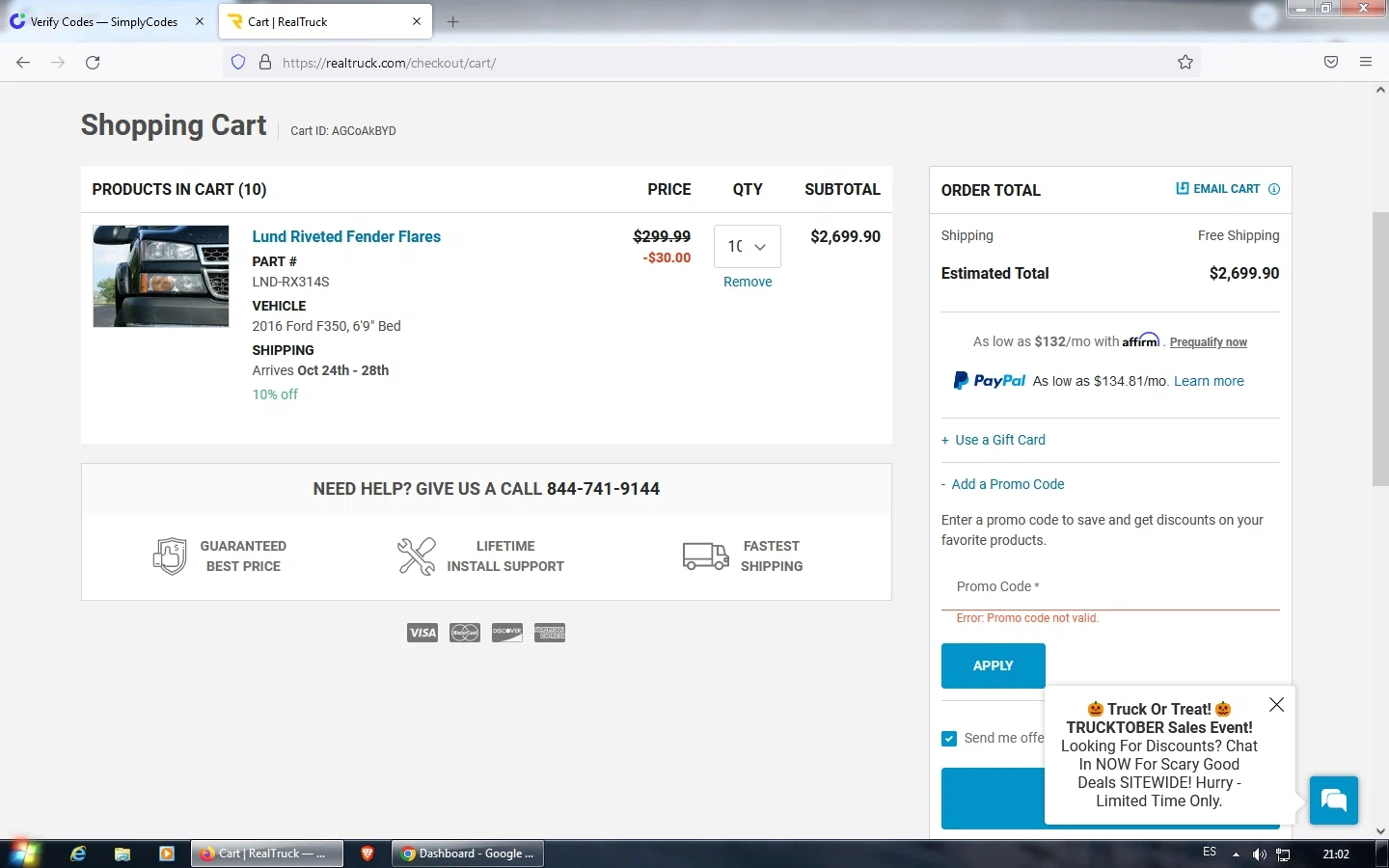Close the Cart | RealTruck tab
This screenshot has width=1389, height=868.
417,21
